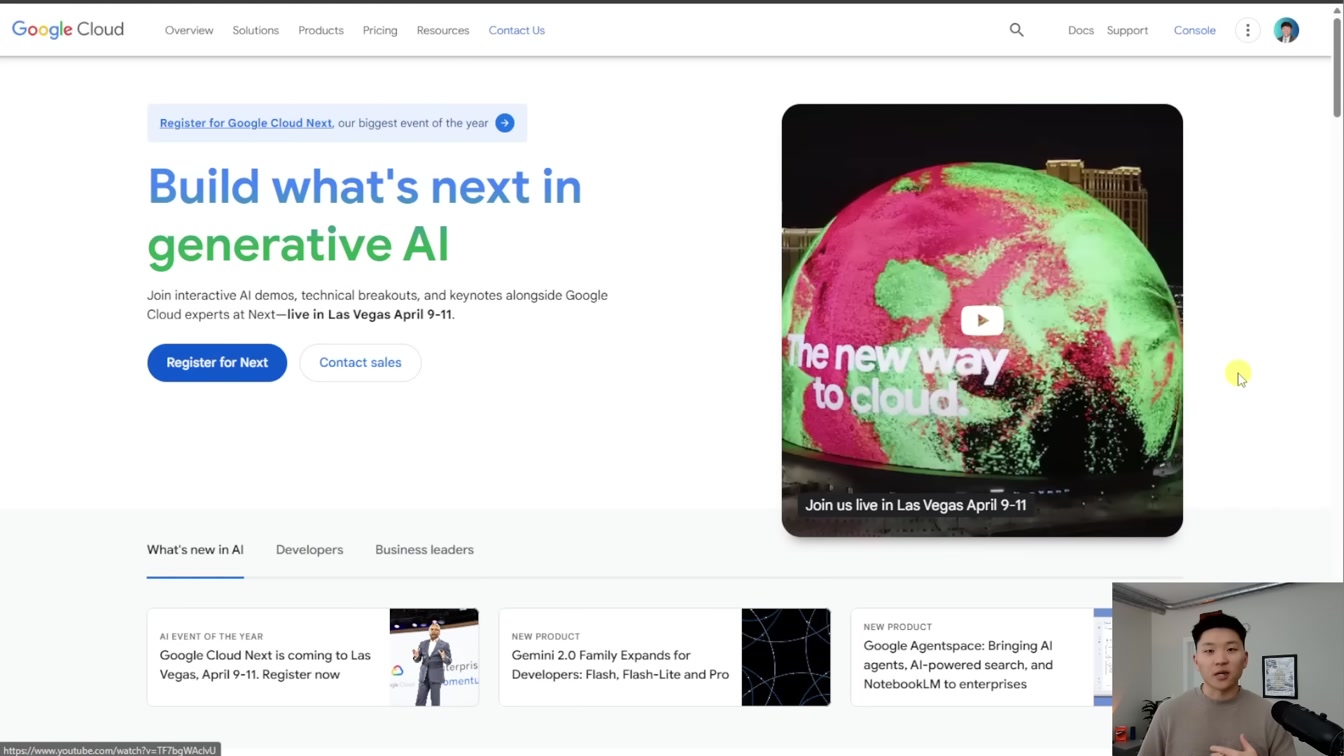Go to the Pricing page
Screen dimensions: 1344x756
tap(380, 30)
